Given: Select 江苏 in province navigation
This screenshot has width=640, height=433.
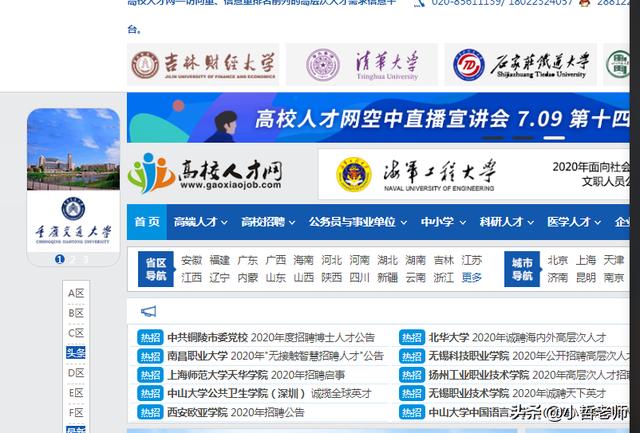Looking at the screenshot, I should pos(472,260).
